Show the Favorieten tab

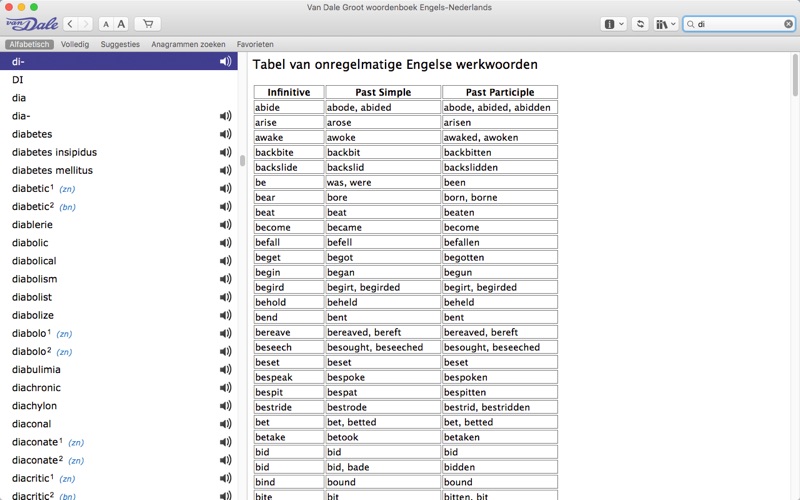point(255,44)
